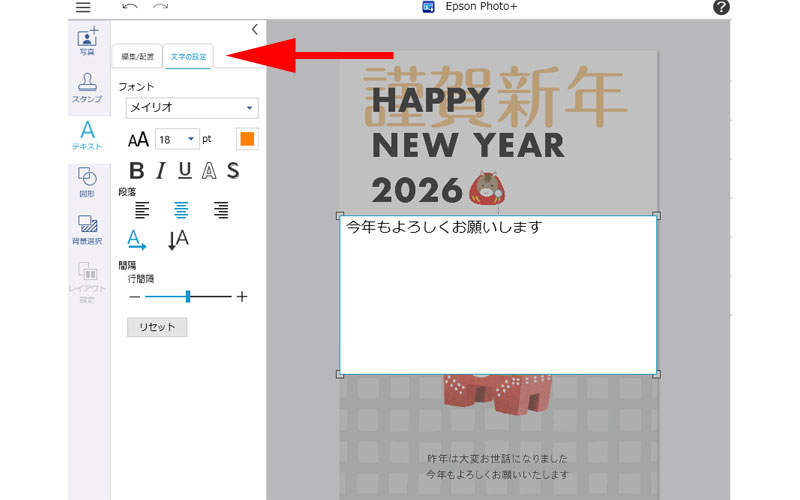800x500 pixels.
Task: Redo the last action
Action: (161, 7)
